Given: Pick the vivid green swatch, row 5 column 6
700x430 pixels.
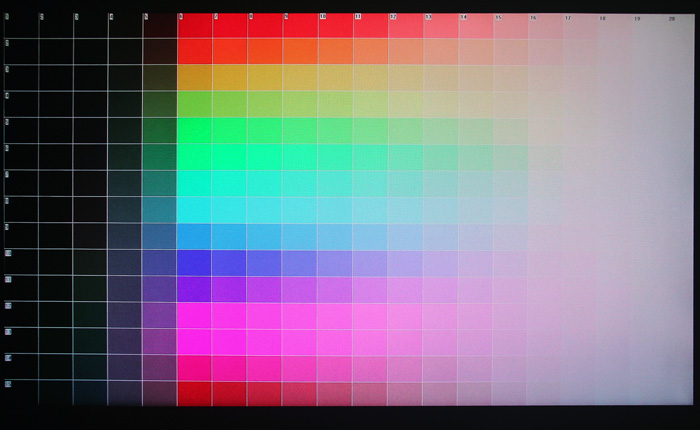Looking at the screenshot, I should pyautogui.click(x=195, y=130).
